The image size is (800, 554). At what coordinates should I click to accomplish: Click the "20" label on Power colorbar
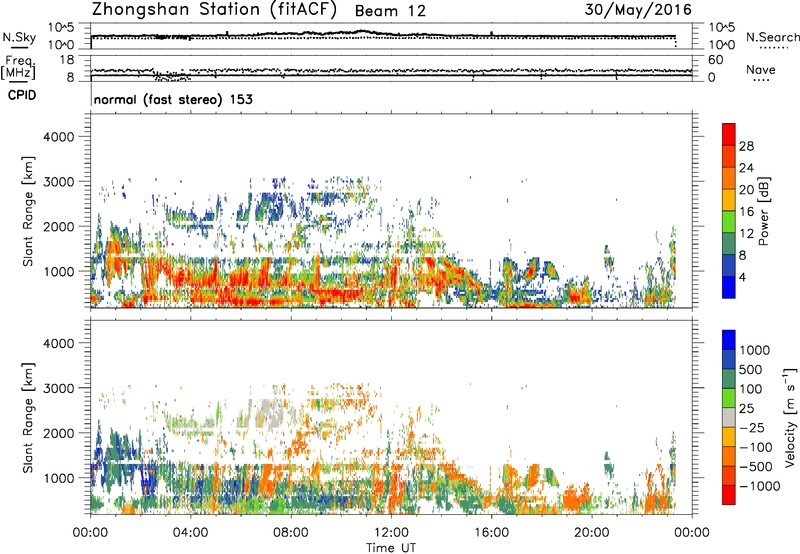pos(746,190)
